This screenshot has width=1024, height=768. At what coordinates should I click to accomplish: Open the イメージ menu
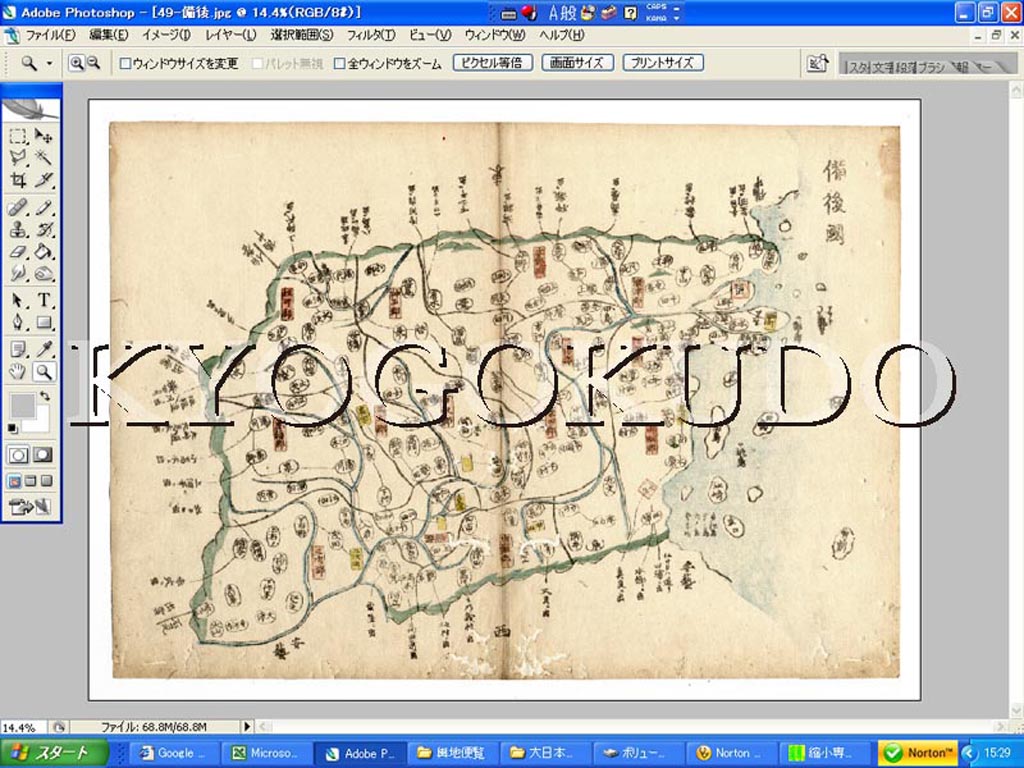click(x=166, y=35)
